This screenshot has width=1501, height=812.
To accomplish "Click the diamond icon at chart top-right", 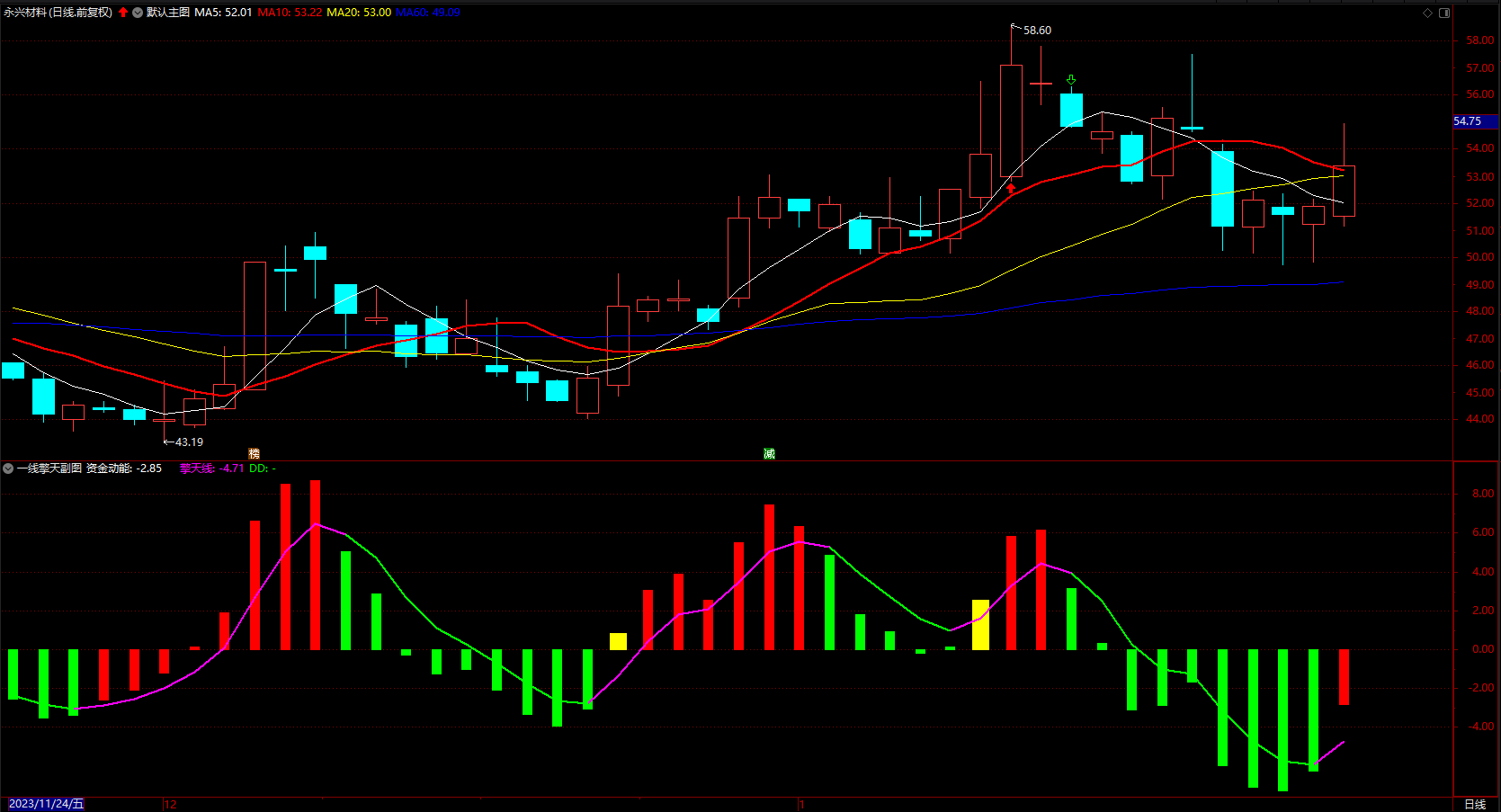I will tap(1427, 13).
